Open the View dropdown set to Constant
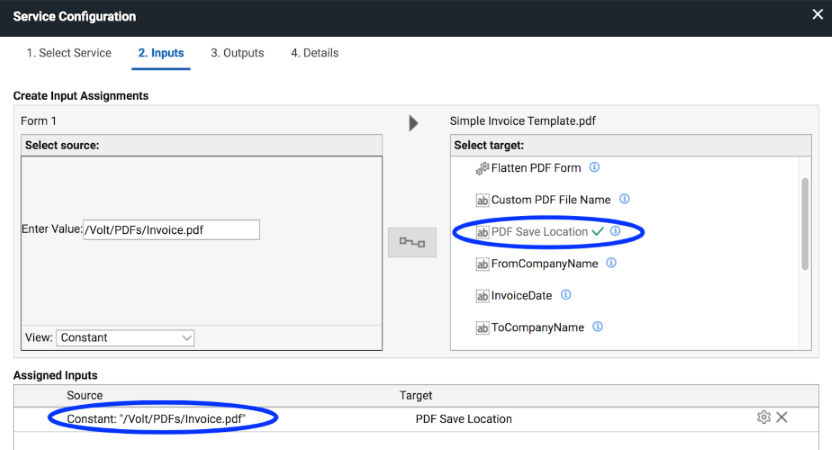 pos(125,338)
